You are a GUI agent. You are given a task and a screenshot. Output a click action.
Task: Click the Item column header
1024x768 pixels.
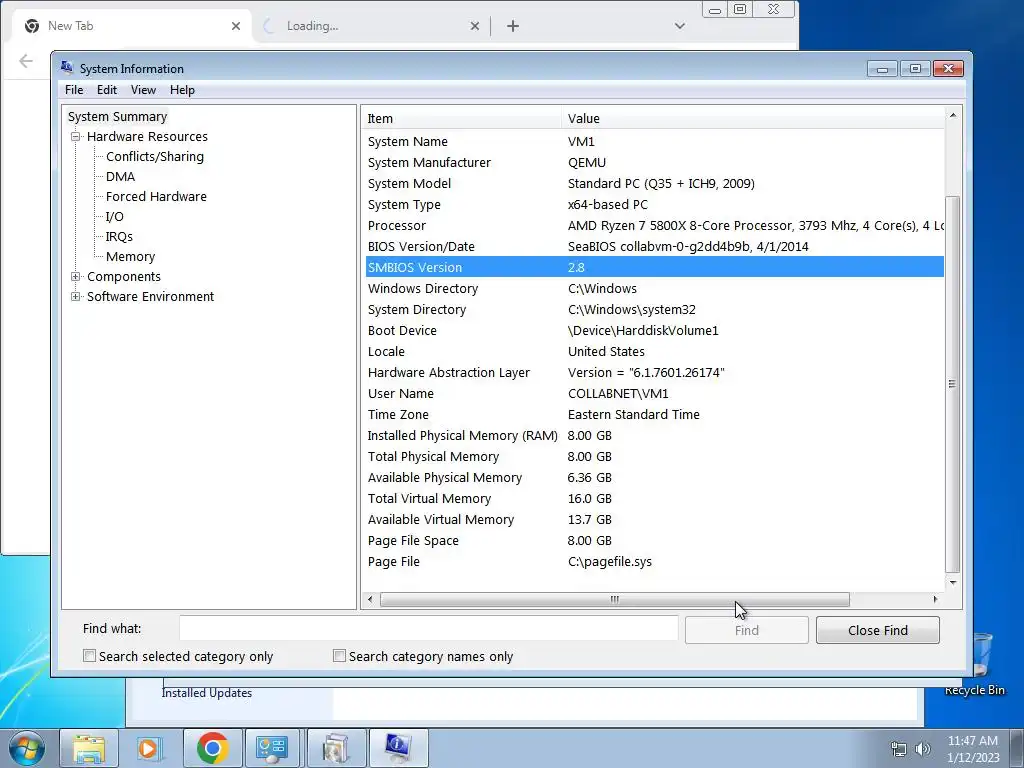click(462, 118)
